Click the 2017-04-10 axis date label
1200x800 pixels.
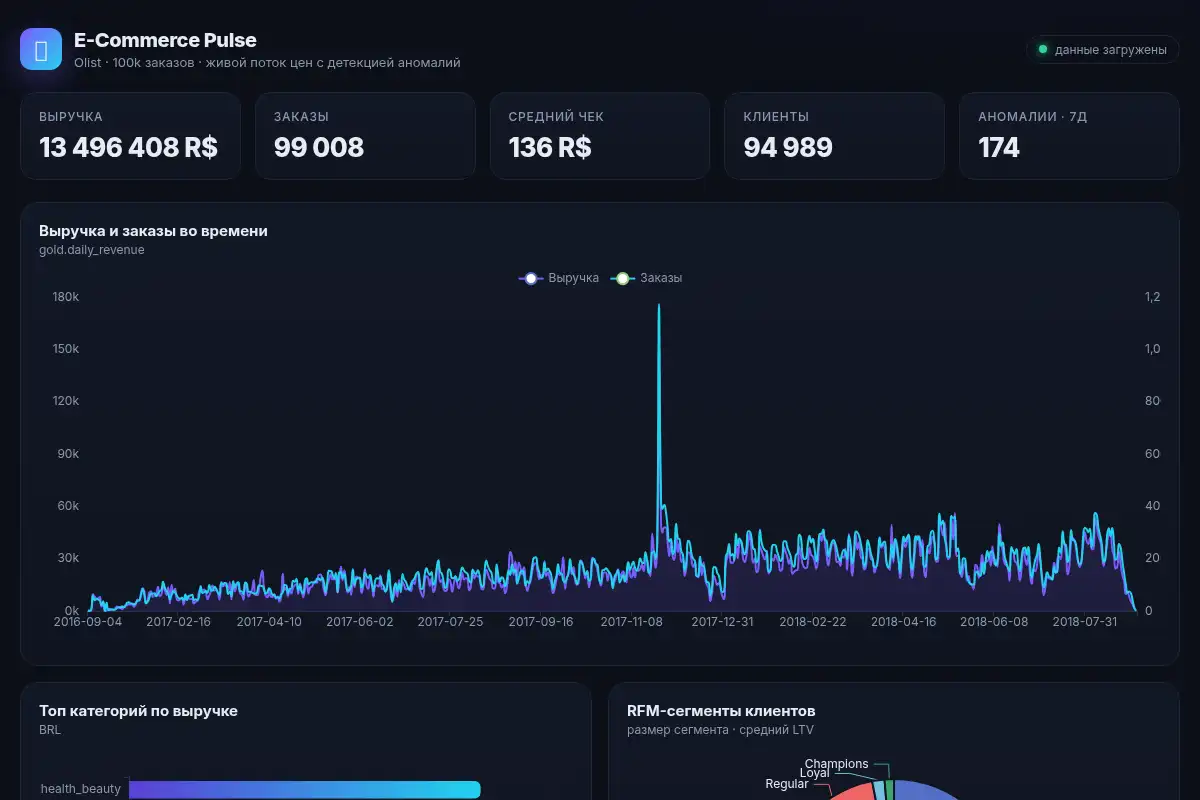click(269, 621)
